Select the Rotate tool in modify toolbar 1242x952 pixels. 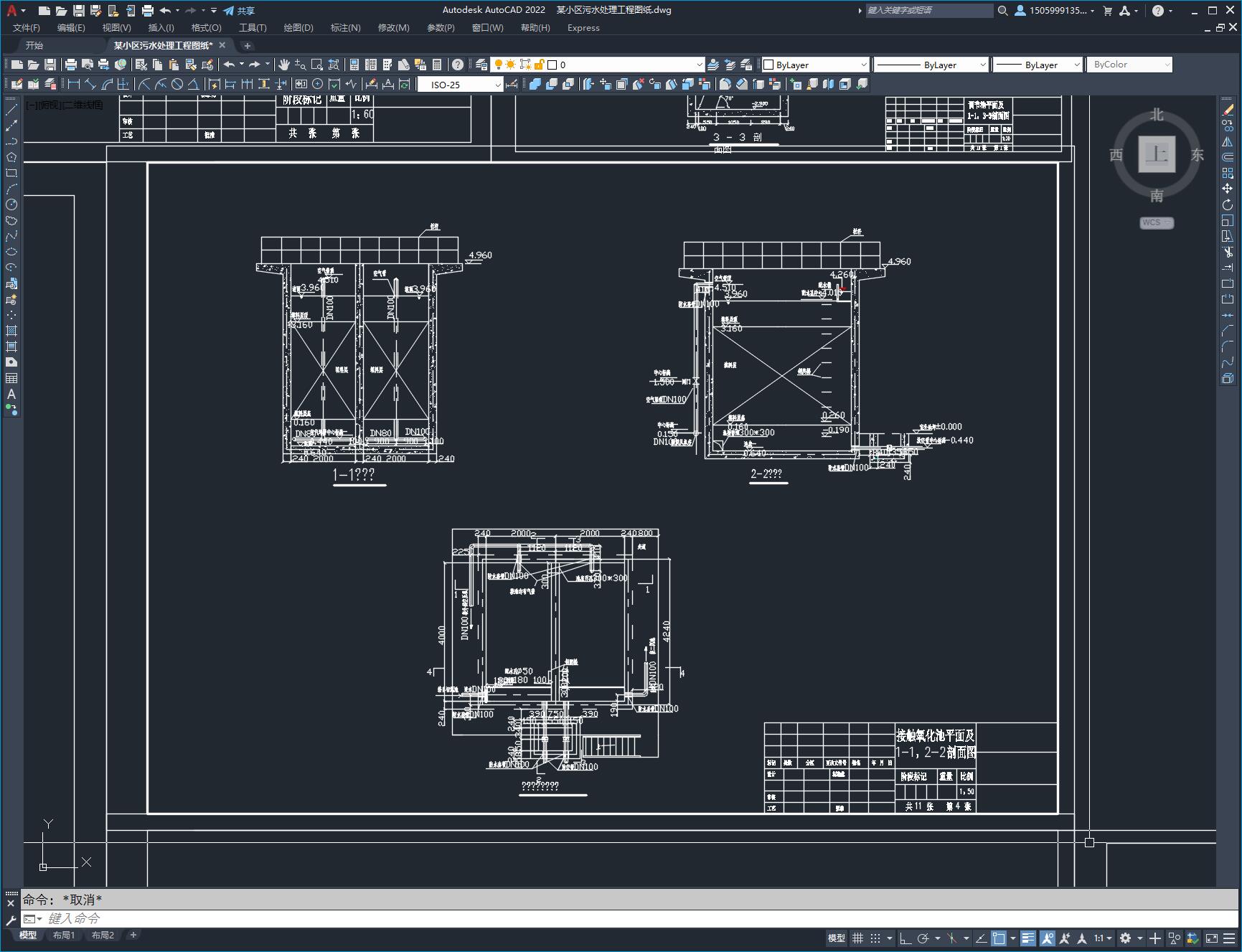click(x=1228, y=204)
